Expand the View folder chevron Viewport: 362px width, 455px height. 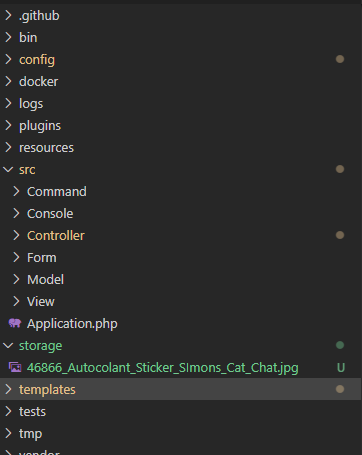16,301
